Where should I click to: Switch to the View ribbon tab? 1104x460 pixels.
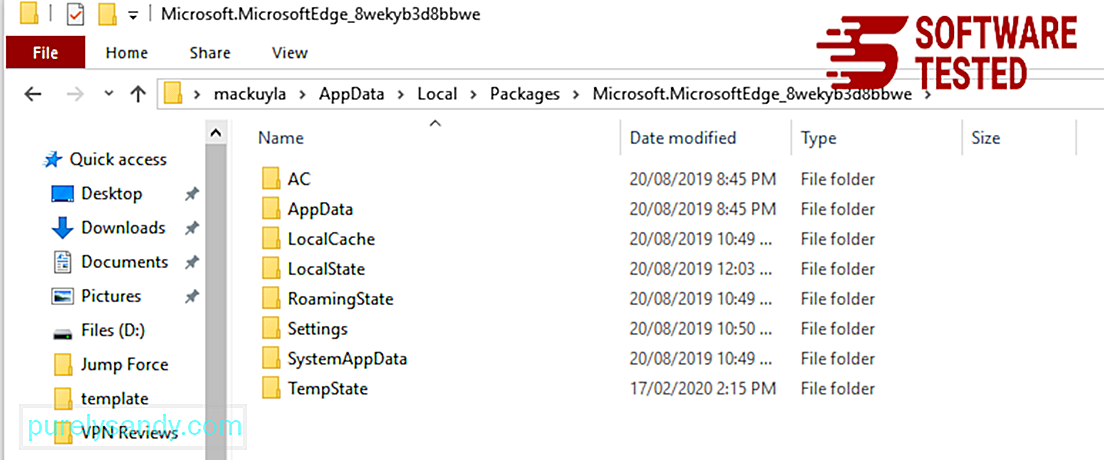tap(289, 53)
